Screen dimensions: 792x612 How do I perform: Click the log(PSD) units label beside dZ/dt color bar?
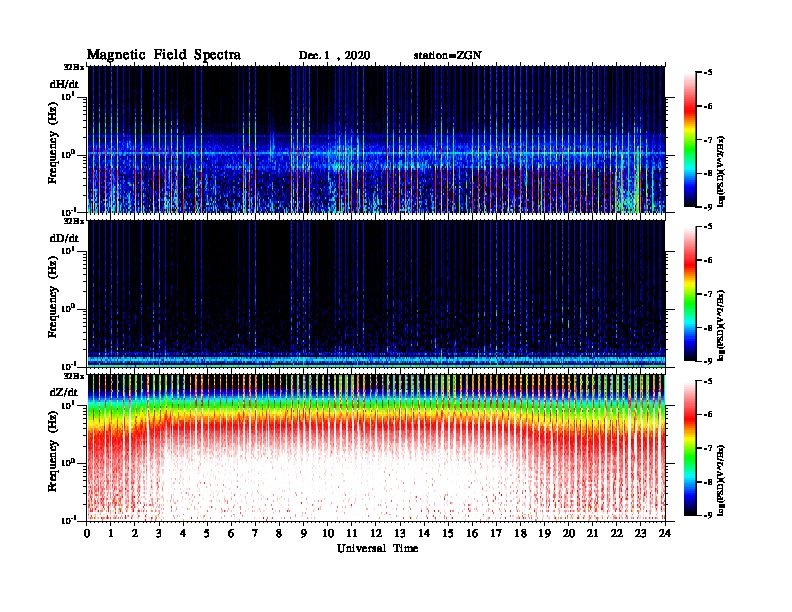tap(721, 480)
